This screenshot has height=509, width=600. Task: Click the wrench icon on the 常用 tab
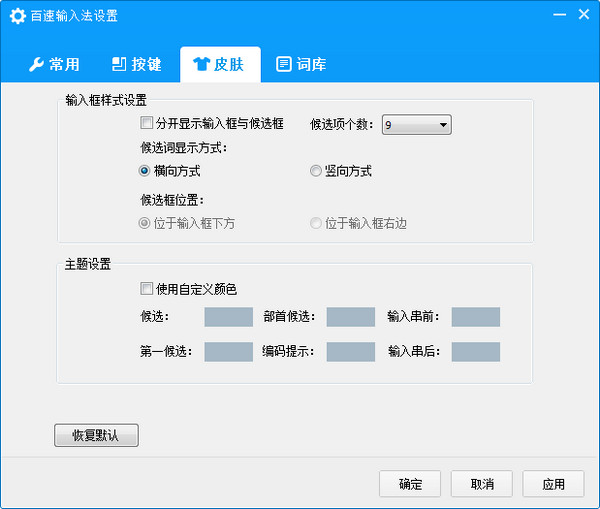coord(36,65)
